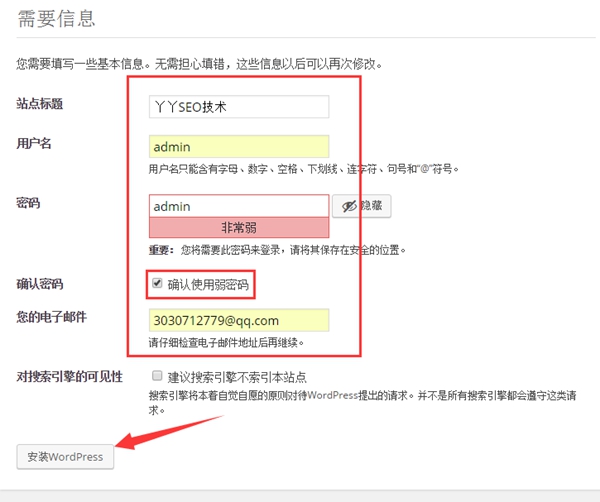Click the 密码 label

pyautogui.click(x=28, y=203)
